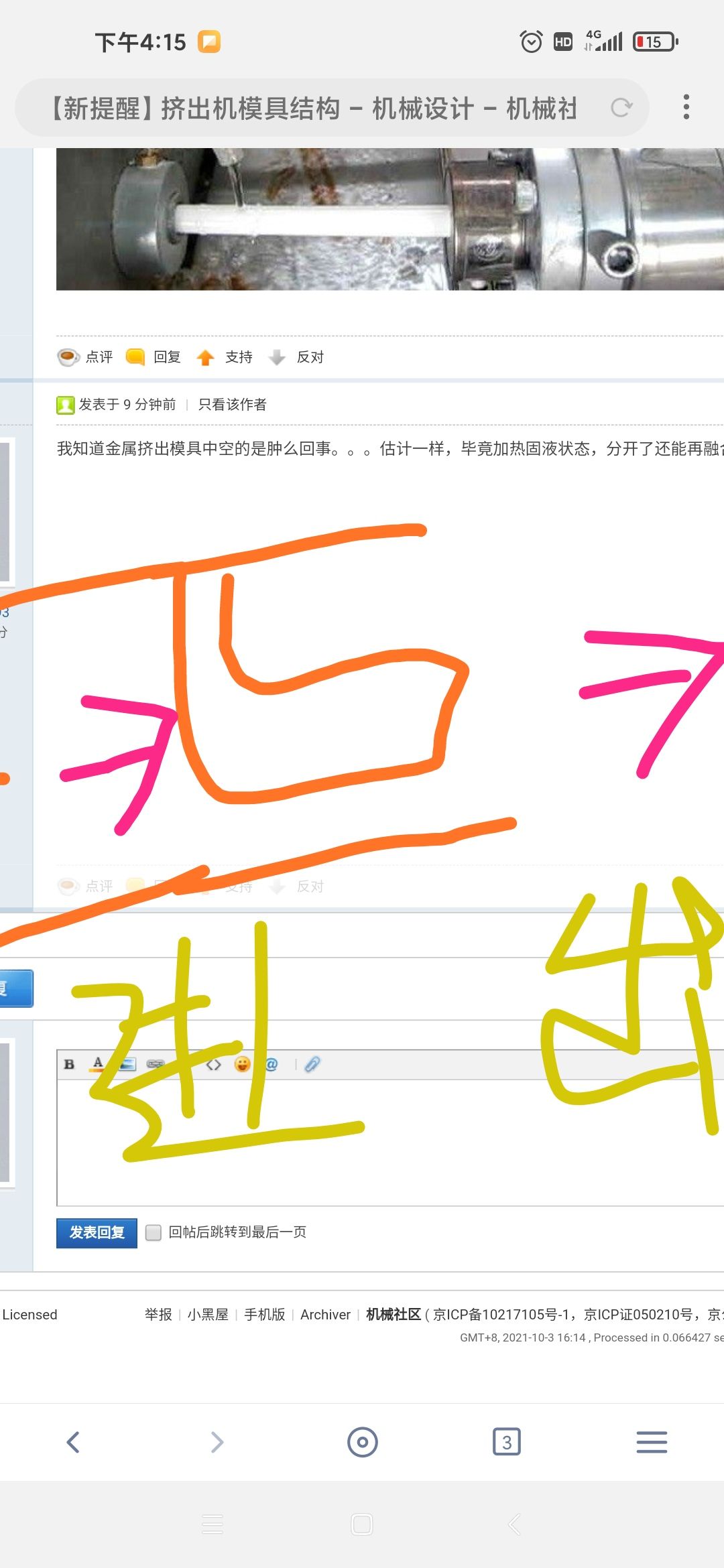
Task: Tap the address bar page title
Action: (314, 108)
